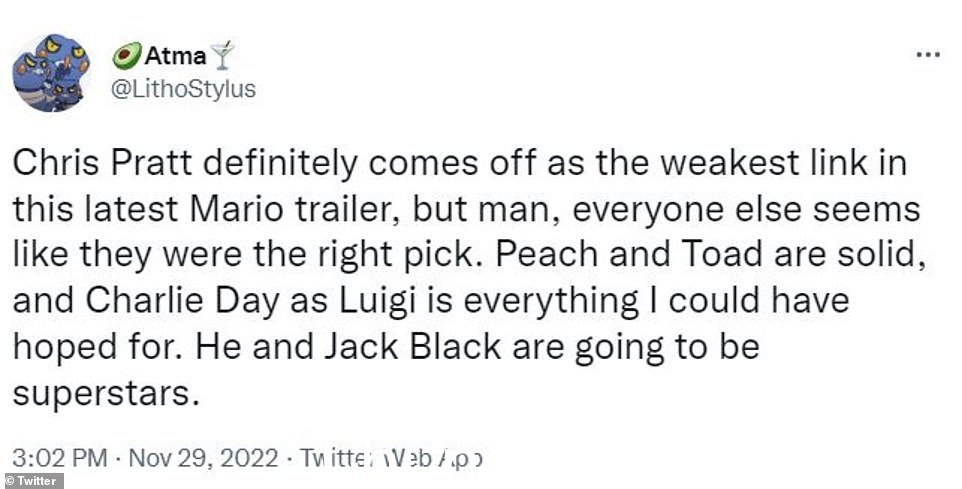Open the Twitter Web App source label

coord(391,459)
